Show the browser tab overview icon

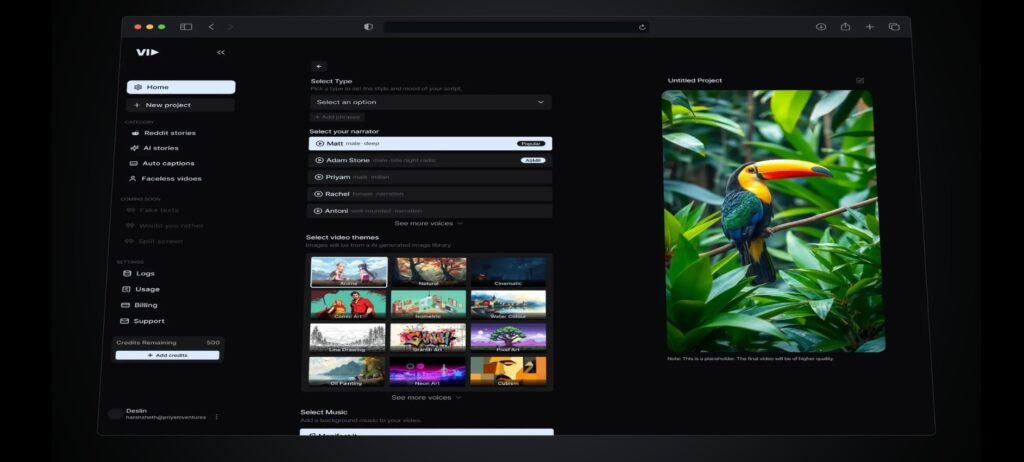894,27
